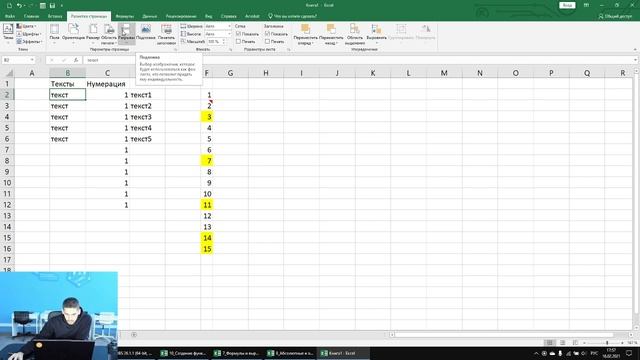Click the zoom slider in status bar

pos(607,342)
